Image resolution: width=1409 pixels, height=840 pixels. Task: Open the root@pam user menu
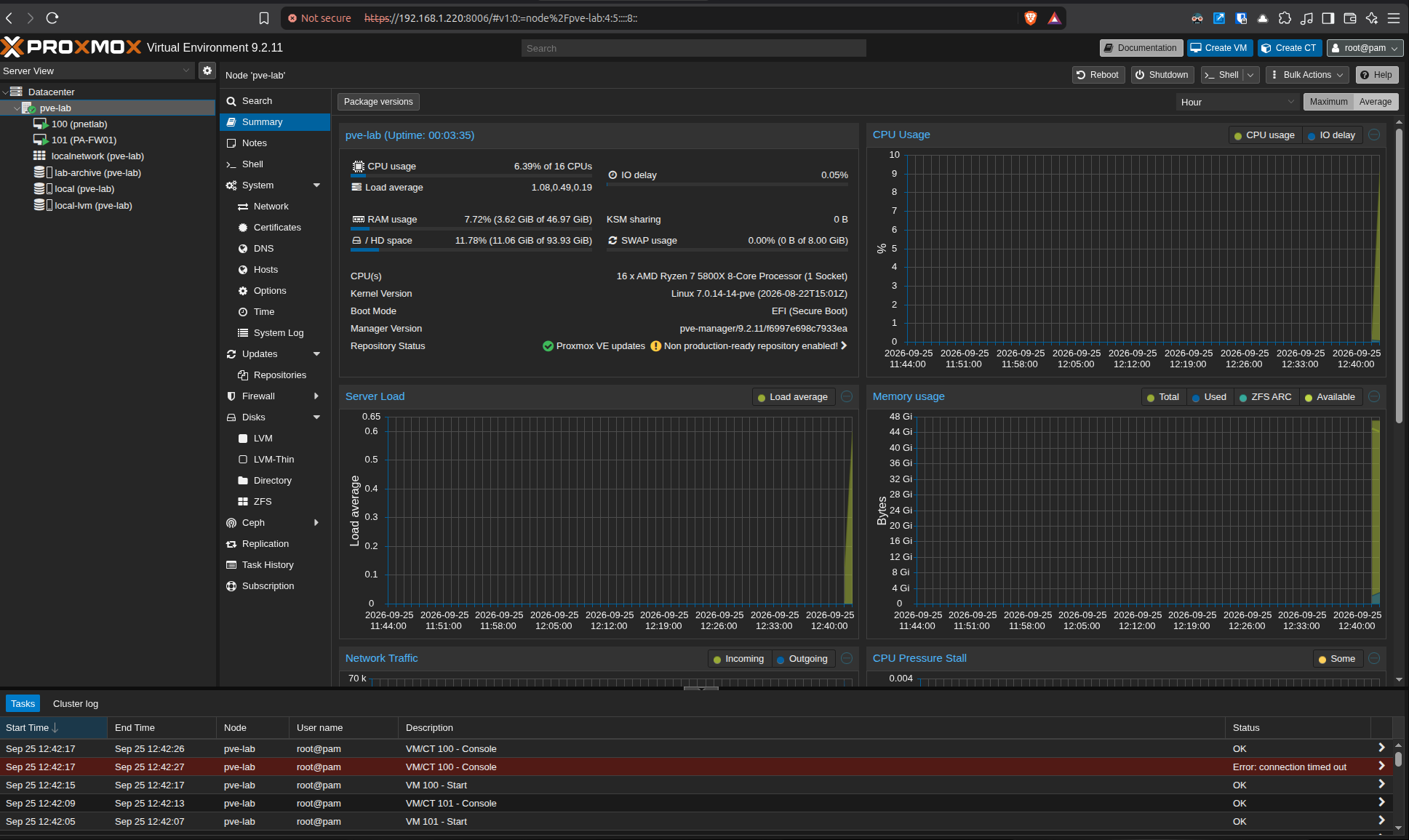coord(1365,48)
